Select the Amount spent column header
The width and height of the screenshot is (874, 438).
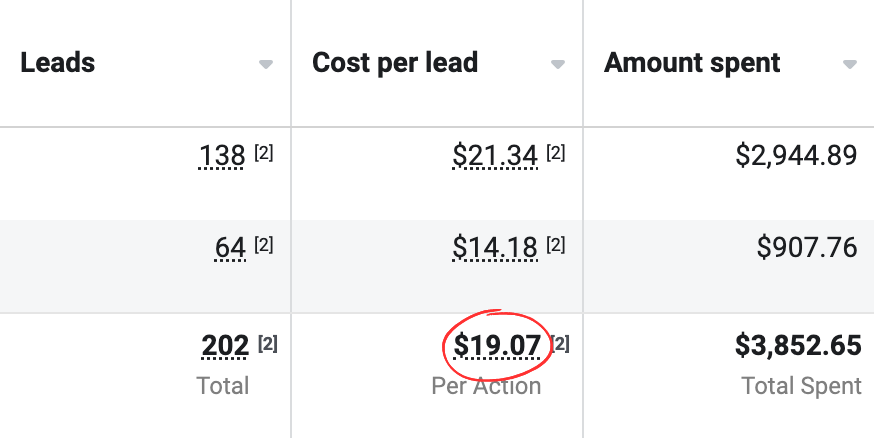point(692,63)
